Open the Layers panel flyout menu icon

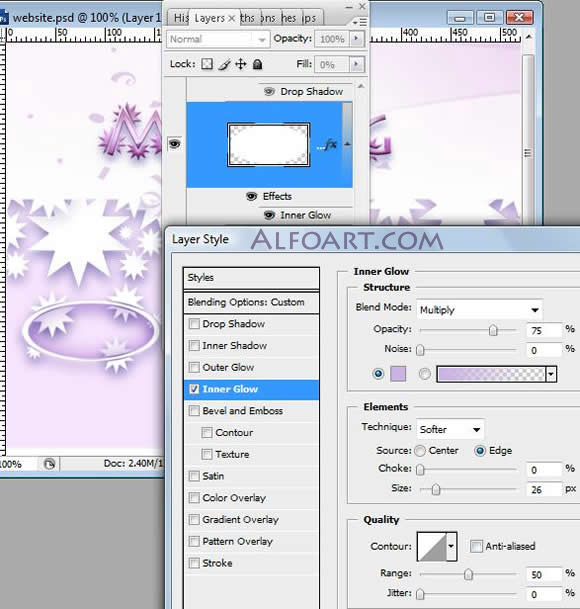click(x=360, y=22)
